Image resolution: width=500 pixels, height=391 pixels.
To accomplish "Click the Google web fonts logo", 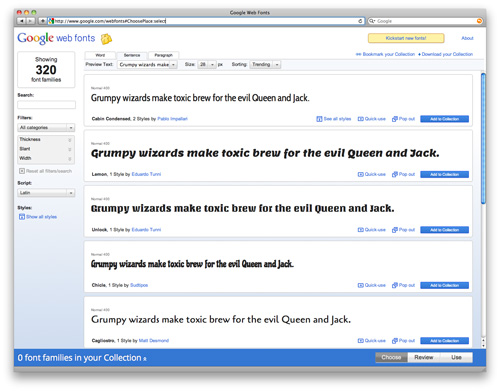I will pyautogui.click(x=56, y=38).
